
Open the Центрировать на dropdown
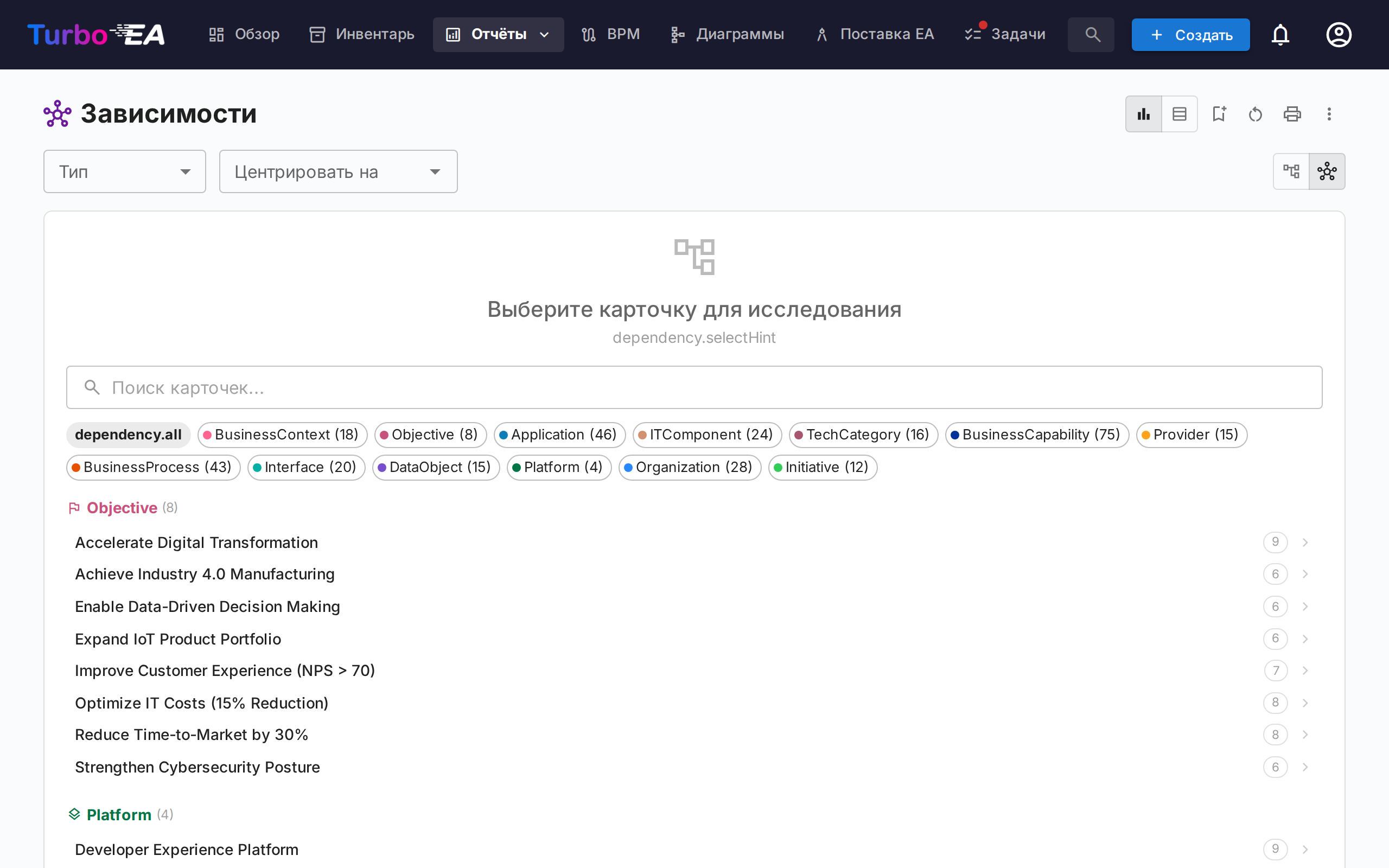tap(337, 171)
